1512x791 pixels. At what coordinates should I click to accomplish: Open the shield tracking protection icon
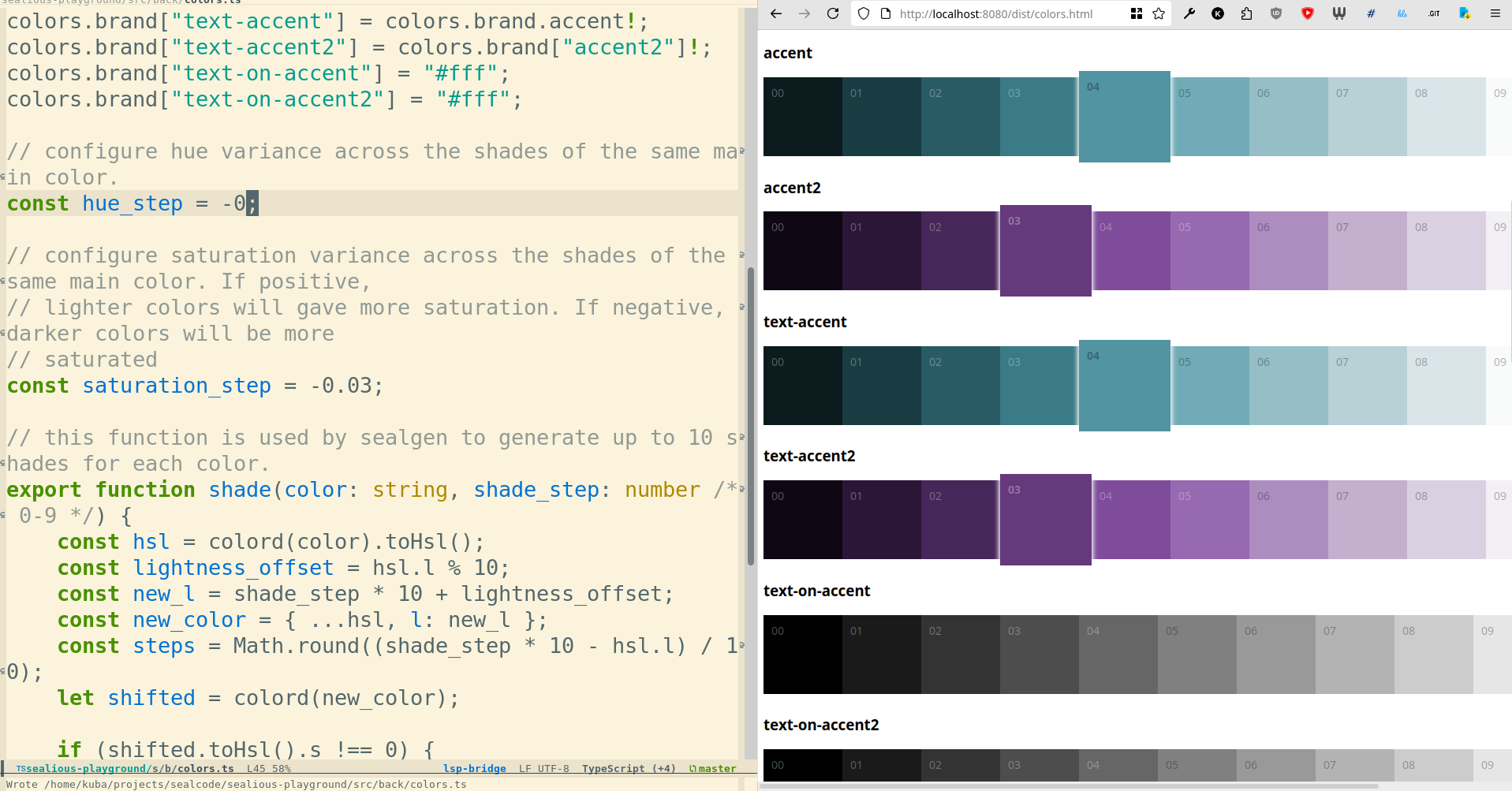[864, 13]
